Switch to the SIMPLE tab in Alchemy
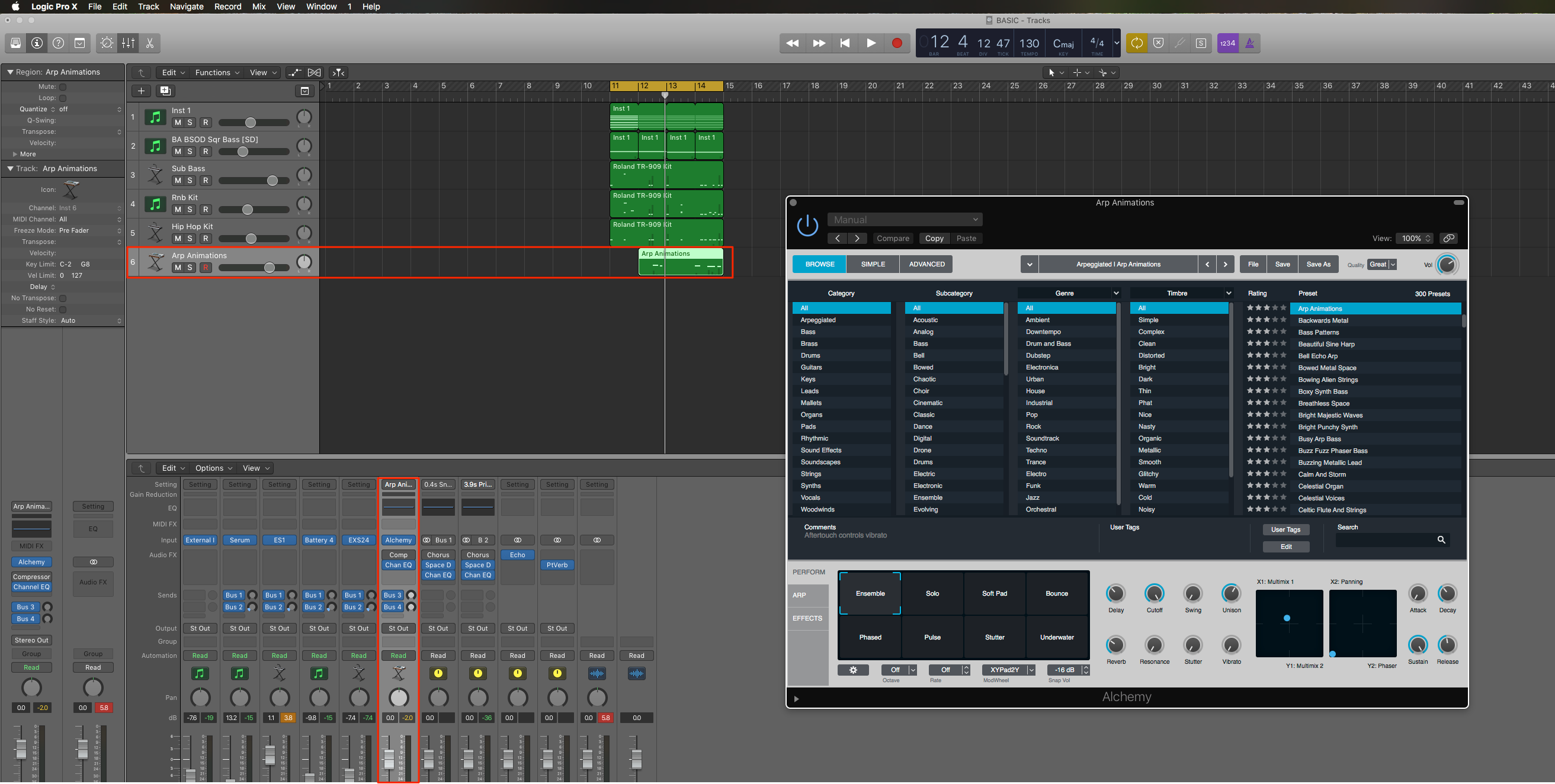 [873, 264]
